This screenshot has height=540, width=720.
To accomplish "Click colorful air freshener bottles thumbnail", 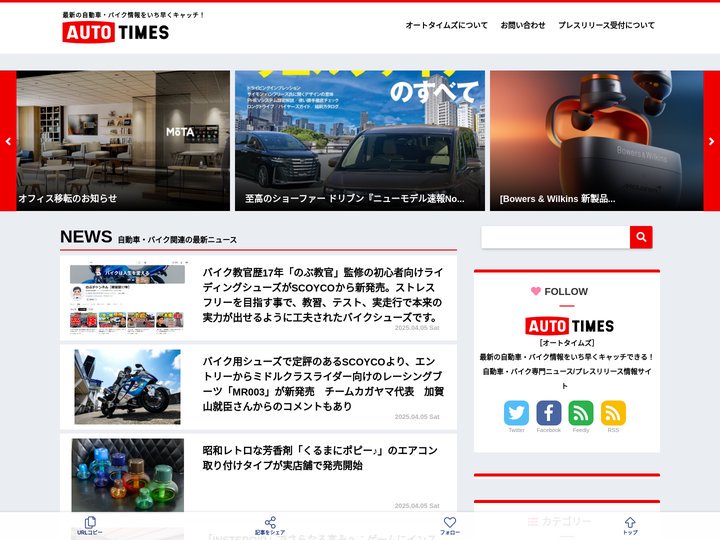I will point(128,475).
